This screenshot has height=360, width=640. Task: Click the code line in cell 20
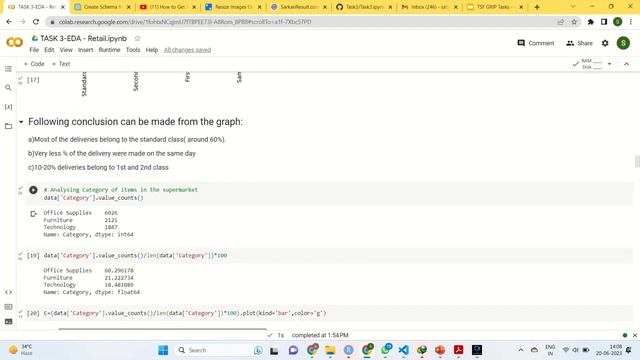click(185, 313)
